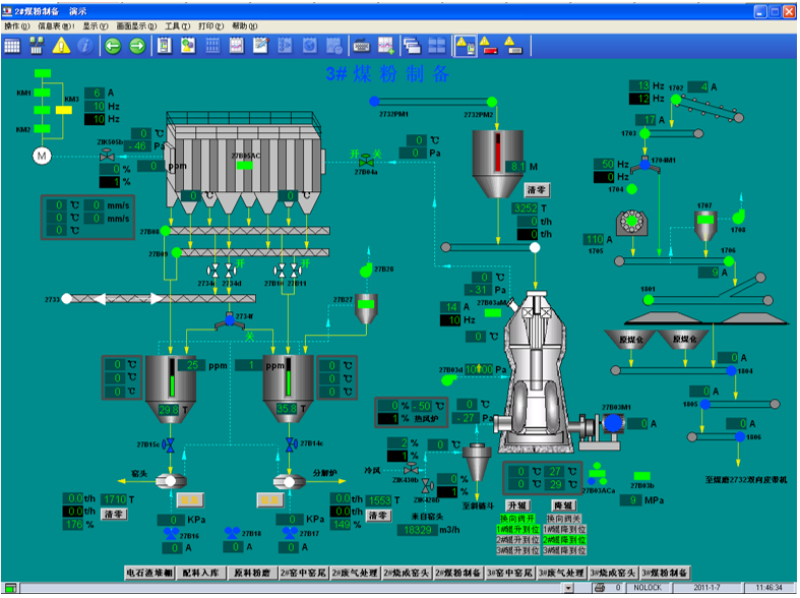
Task: Switch to 原料粉磨 screen
Action: pos(252,574)
